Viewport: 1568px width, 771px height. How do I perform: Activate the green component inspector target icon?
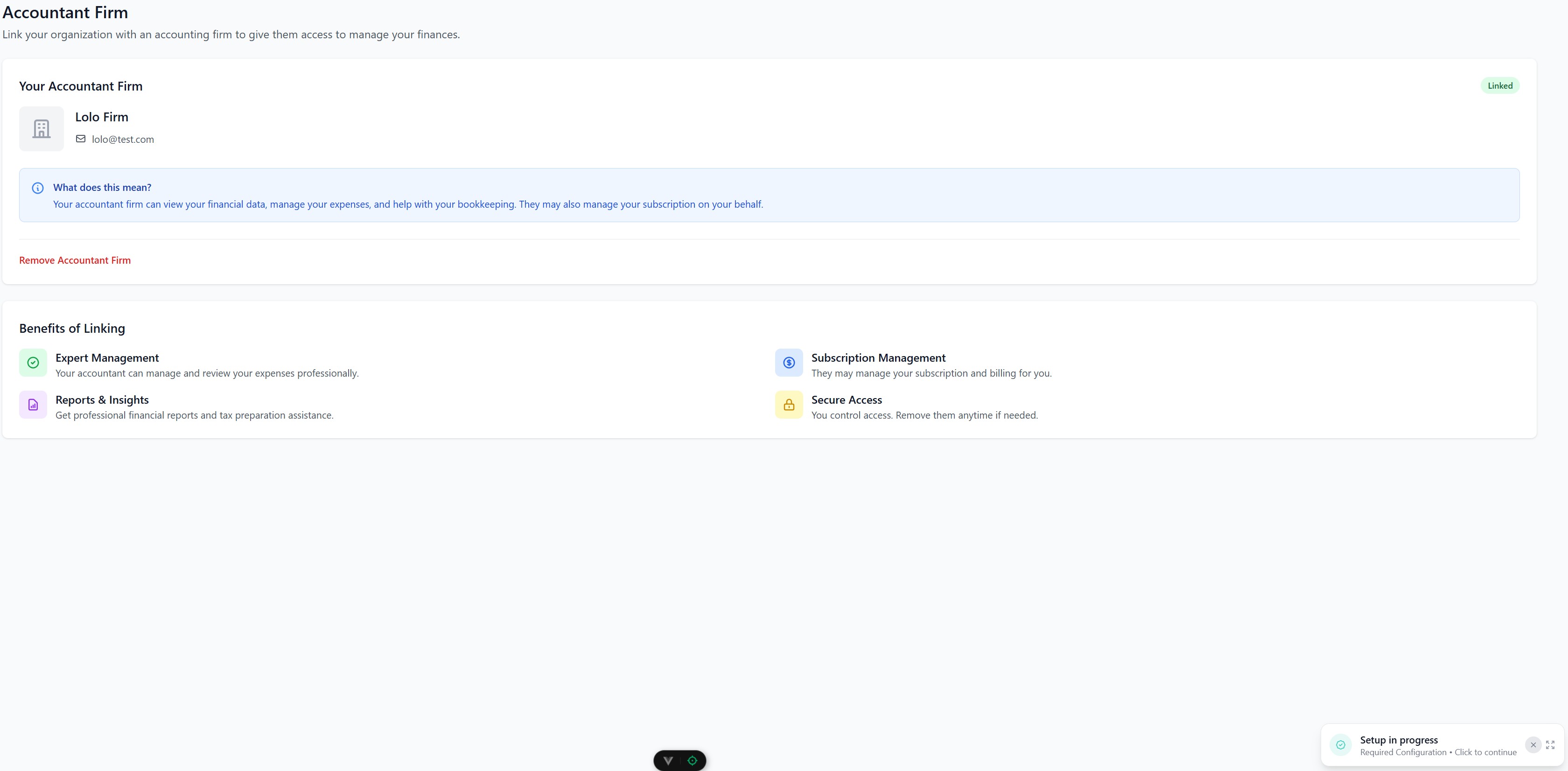coord(692,760)
